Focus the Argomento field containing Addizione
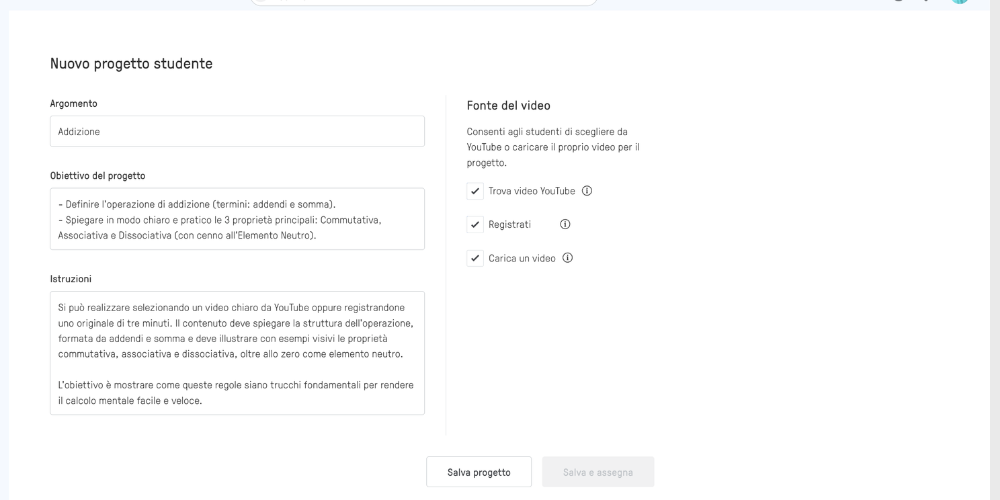The height and width of the screenshot is (500, 1000). (237, 131)
